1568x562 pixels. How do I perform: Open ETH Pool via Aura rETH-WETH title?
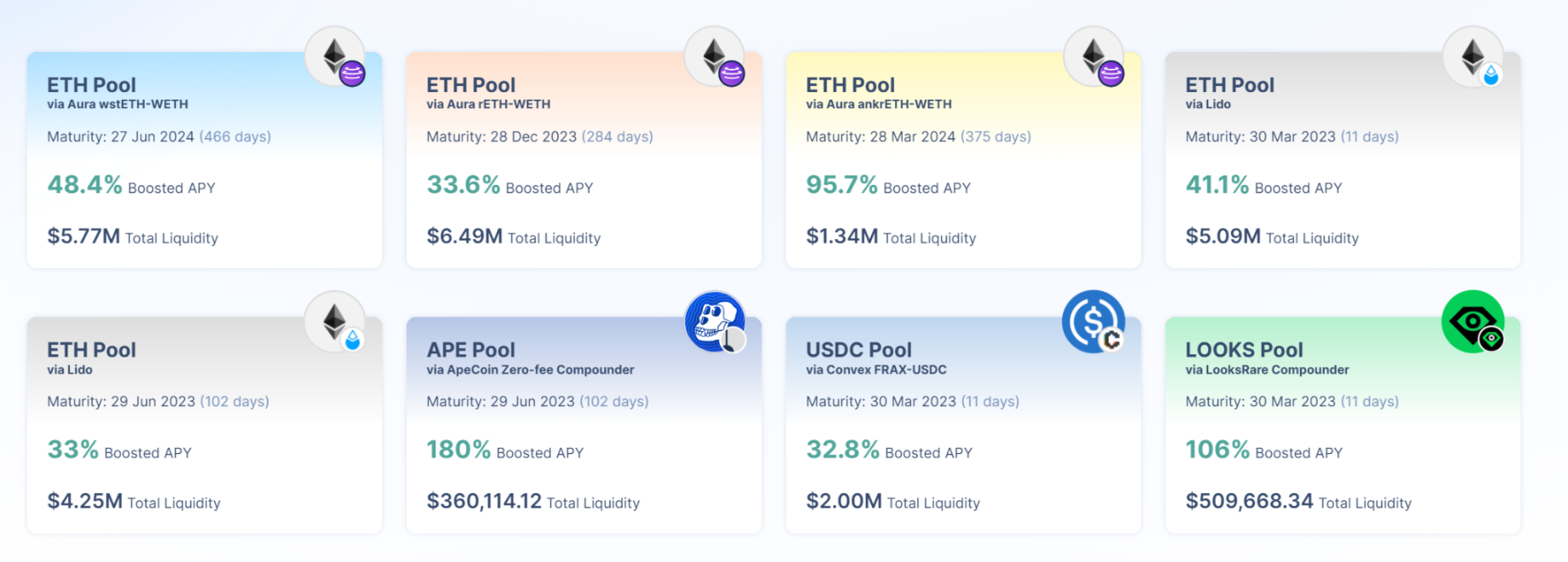[470, 85]
